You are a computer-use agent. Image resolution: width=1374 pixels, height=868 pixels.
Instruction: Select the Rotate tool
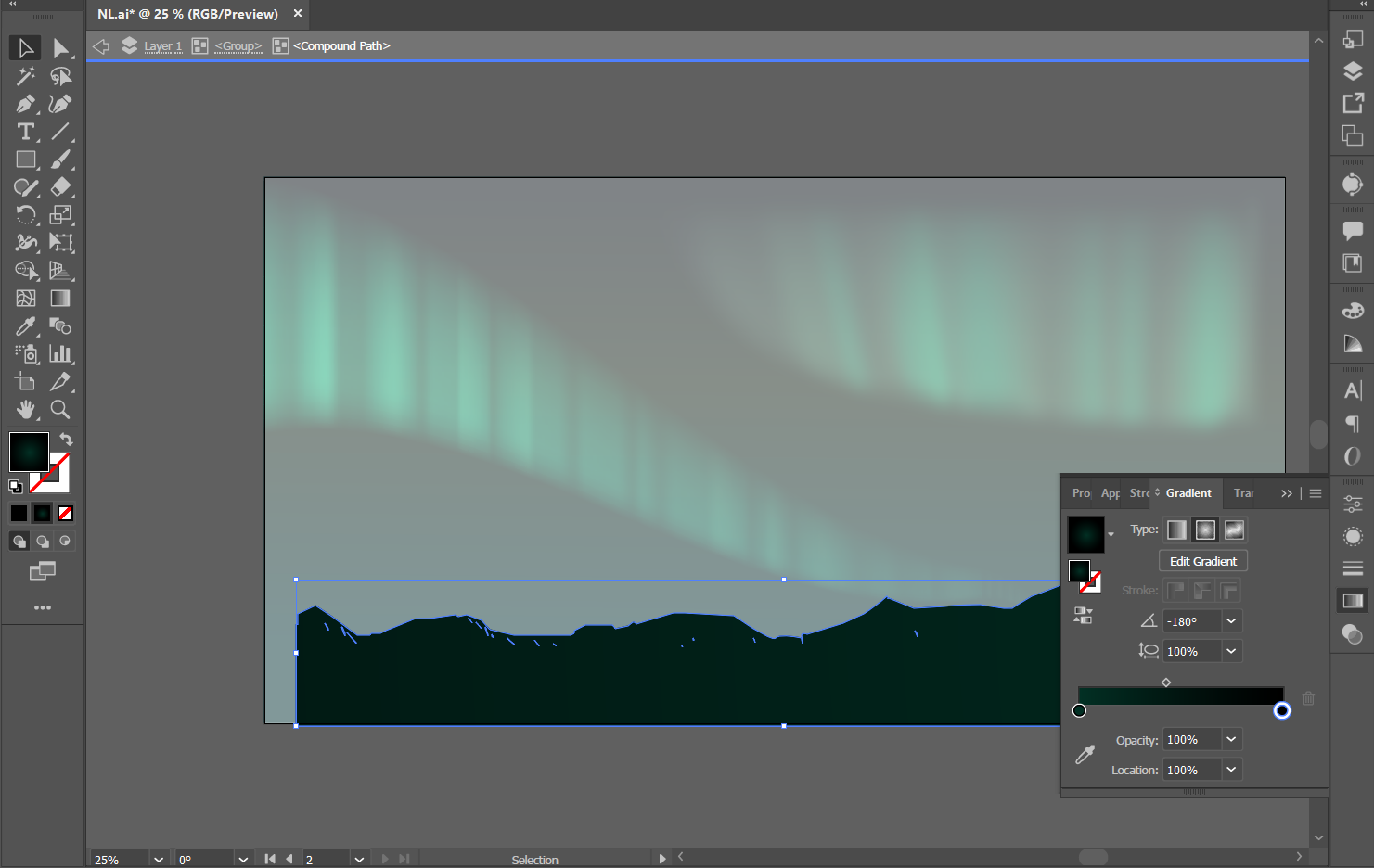click(x=25, y=215)
